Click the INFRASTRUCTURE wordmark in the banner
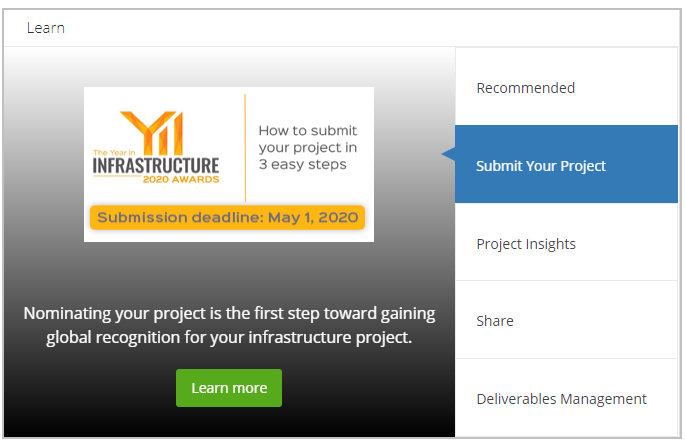 click(155, 164)
